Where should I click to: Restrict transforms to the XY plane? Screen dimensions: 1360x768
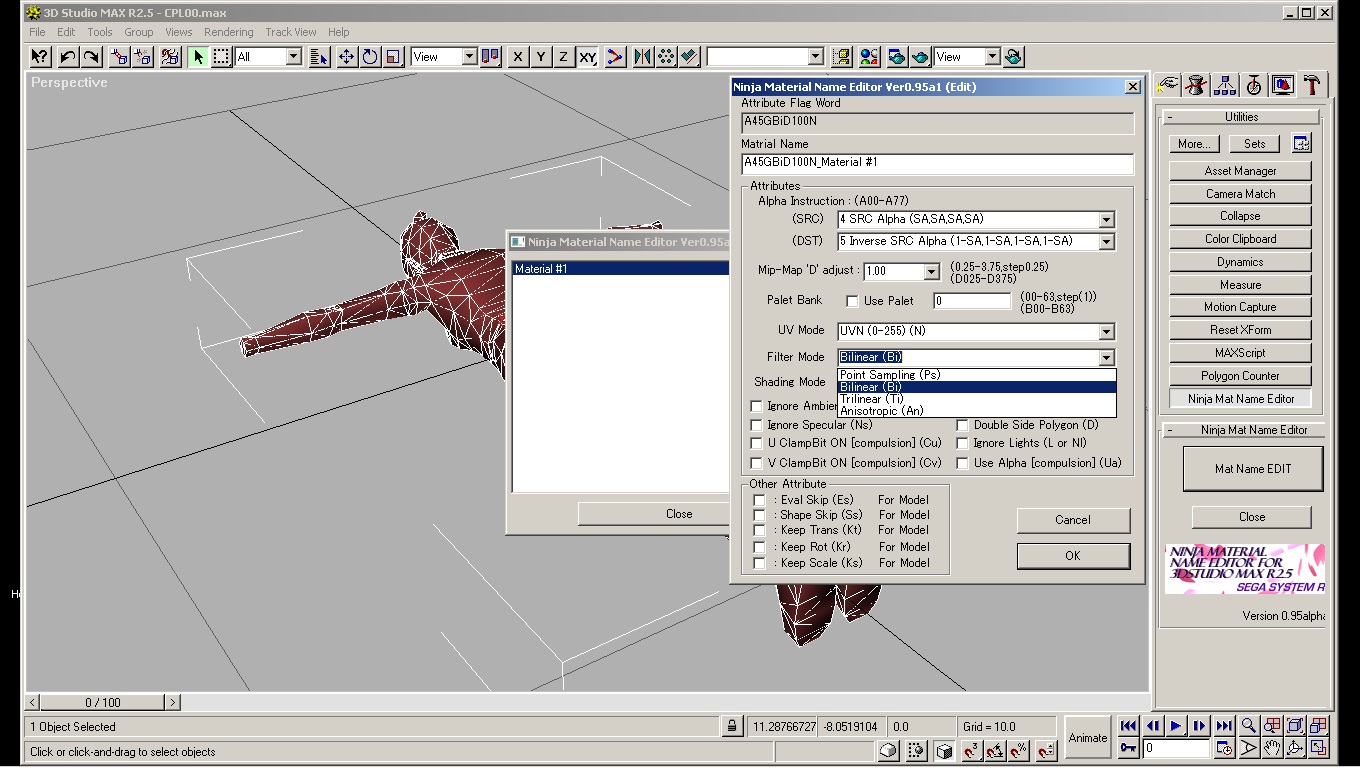(588, 57)
